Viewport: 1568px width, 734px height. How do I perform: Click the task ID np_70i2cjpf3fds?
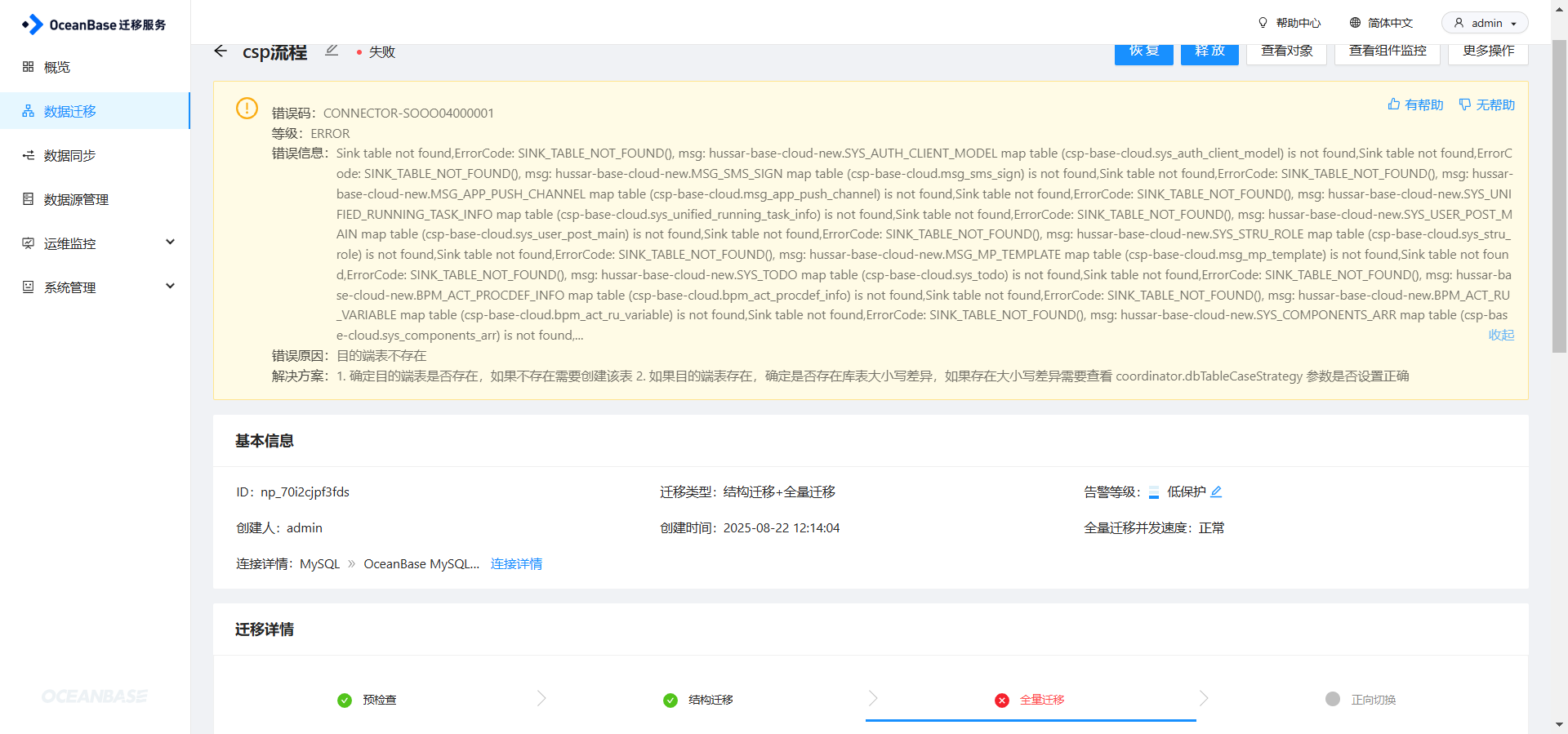coord(305,492)
